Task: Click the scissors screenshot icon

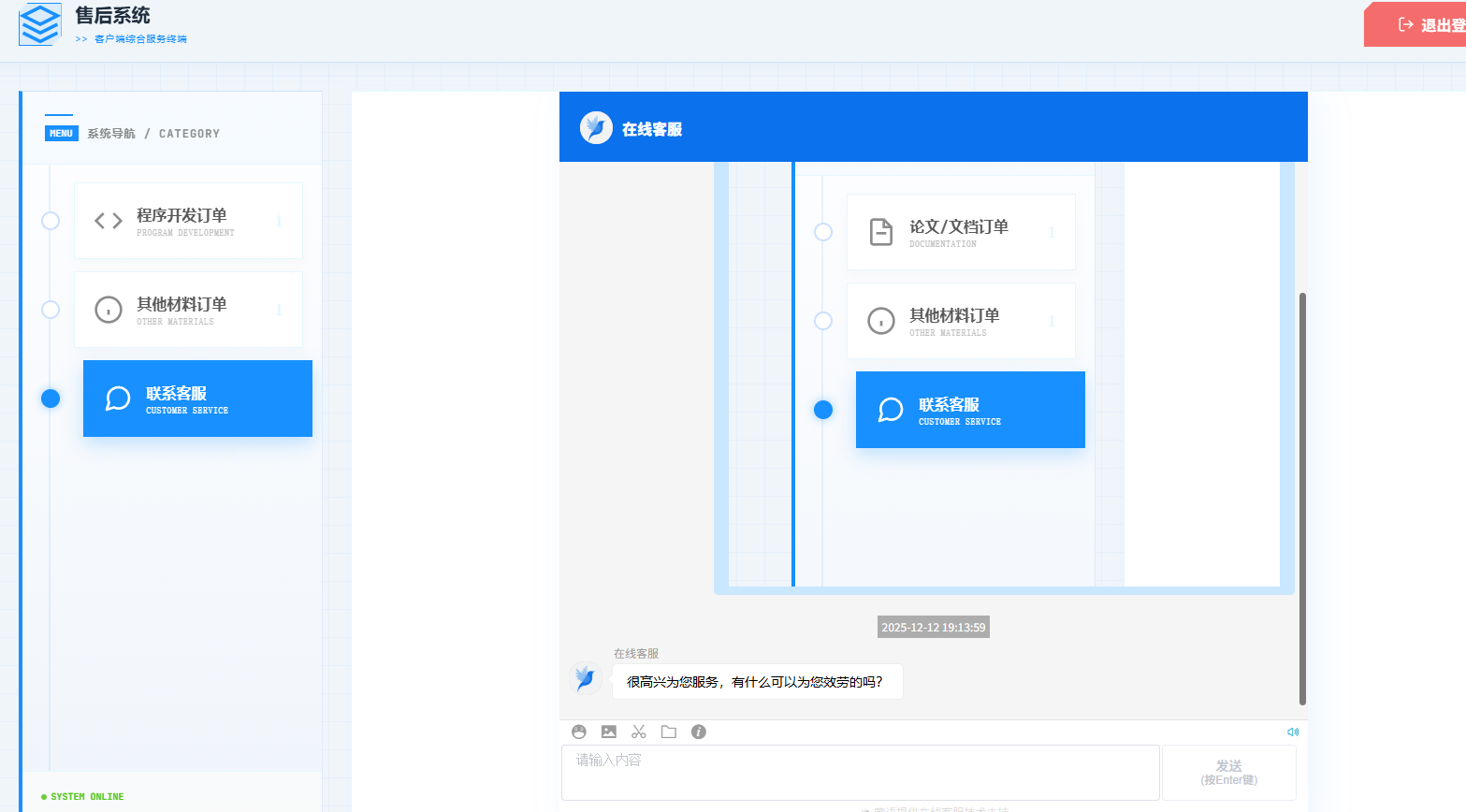Action: (x=639, y=732)
